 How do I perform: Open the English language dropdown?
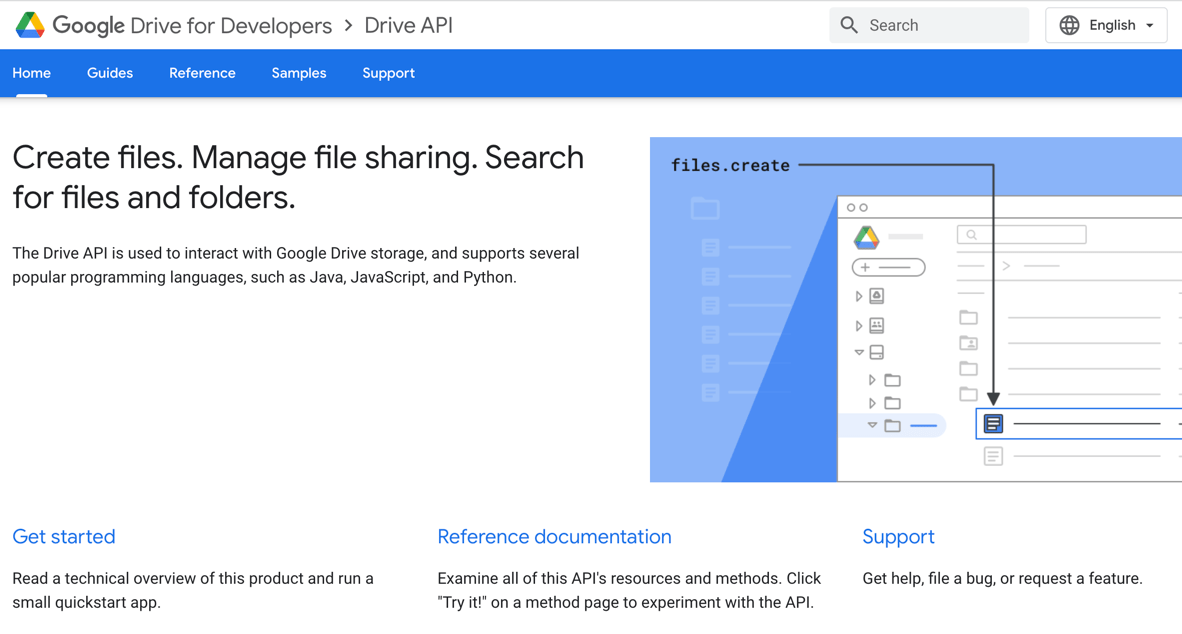(x=1106, y=25)
